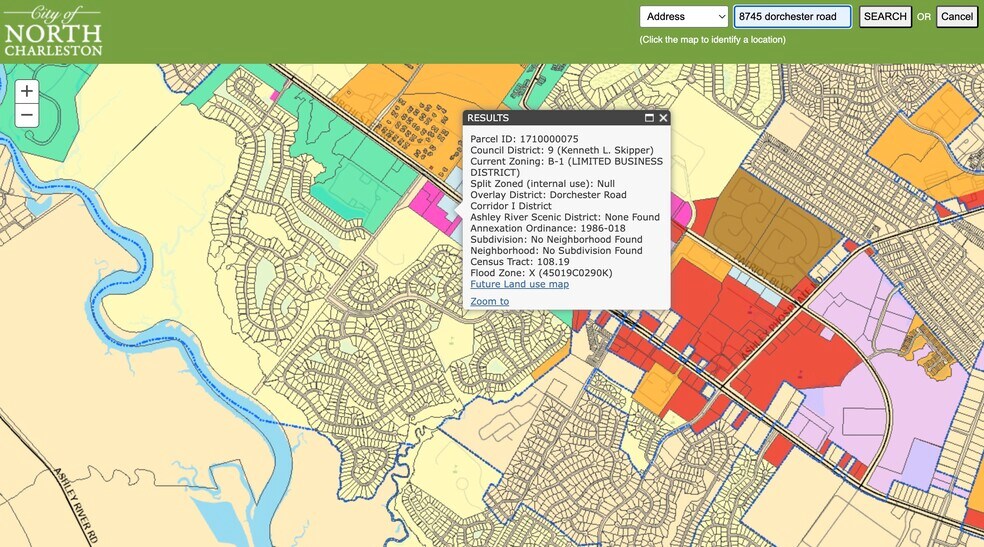
Task: Maximize the Results popup
Action: (x=649, y=118)
